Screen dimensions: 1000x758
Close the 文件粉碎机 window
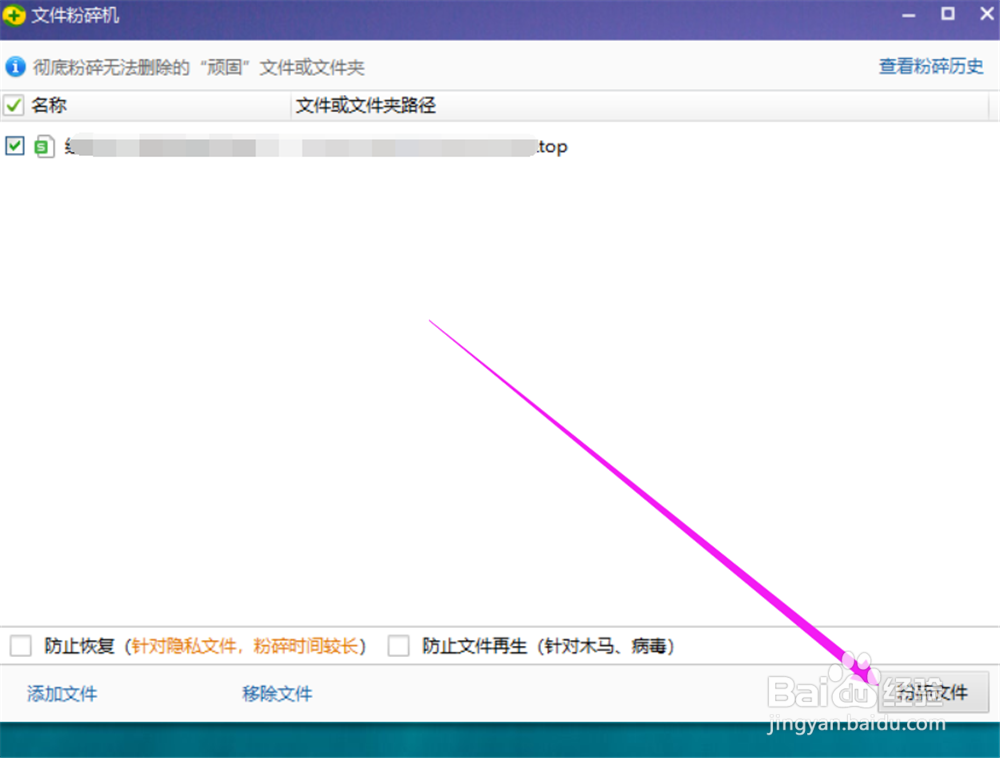(x=986, y=14)
